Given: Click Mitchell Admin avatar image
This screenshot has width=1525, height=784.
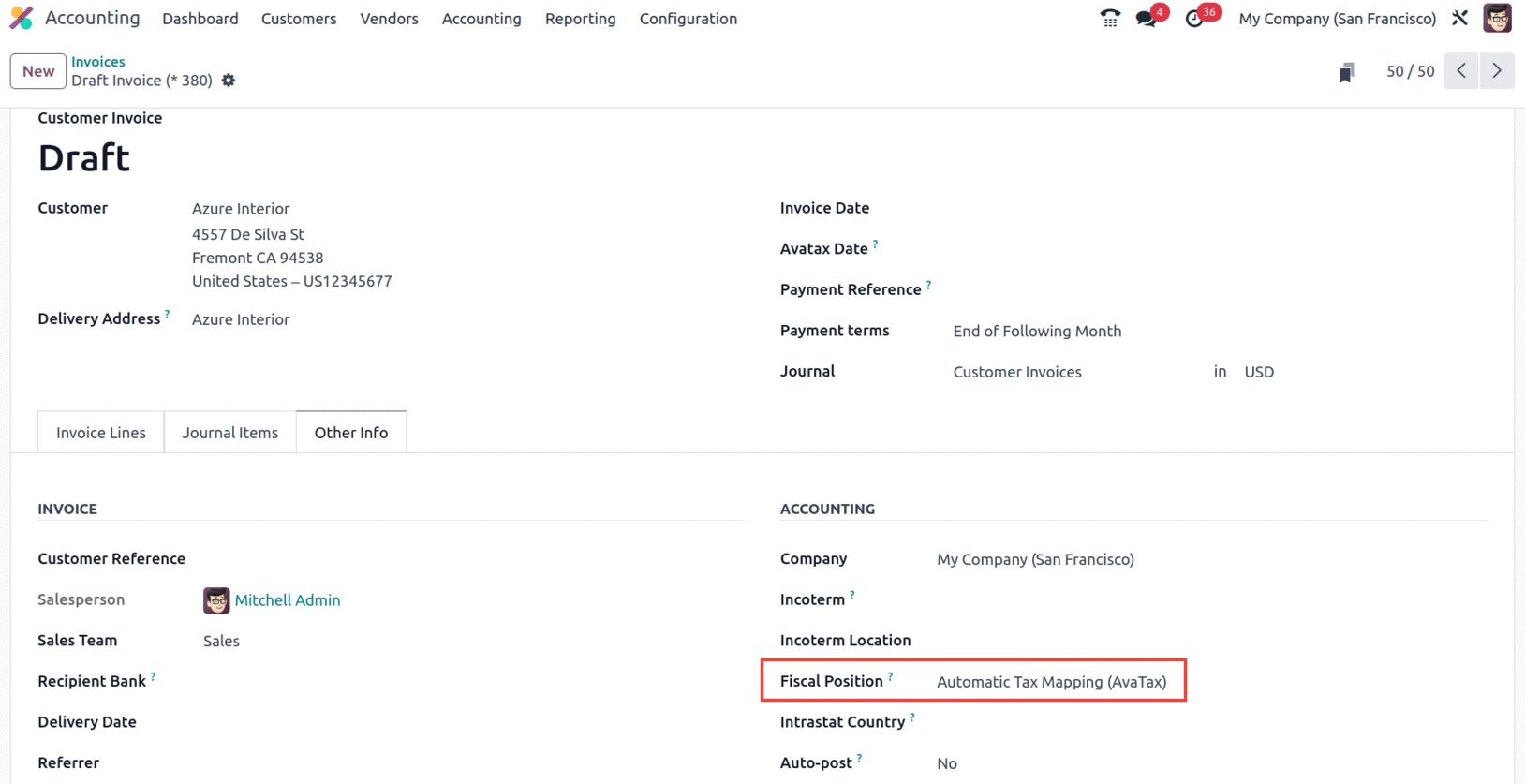Looking at the screenshot, I should pos(216,600).
